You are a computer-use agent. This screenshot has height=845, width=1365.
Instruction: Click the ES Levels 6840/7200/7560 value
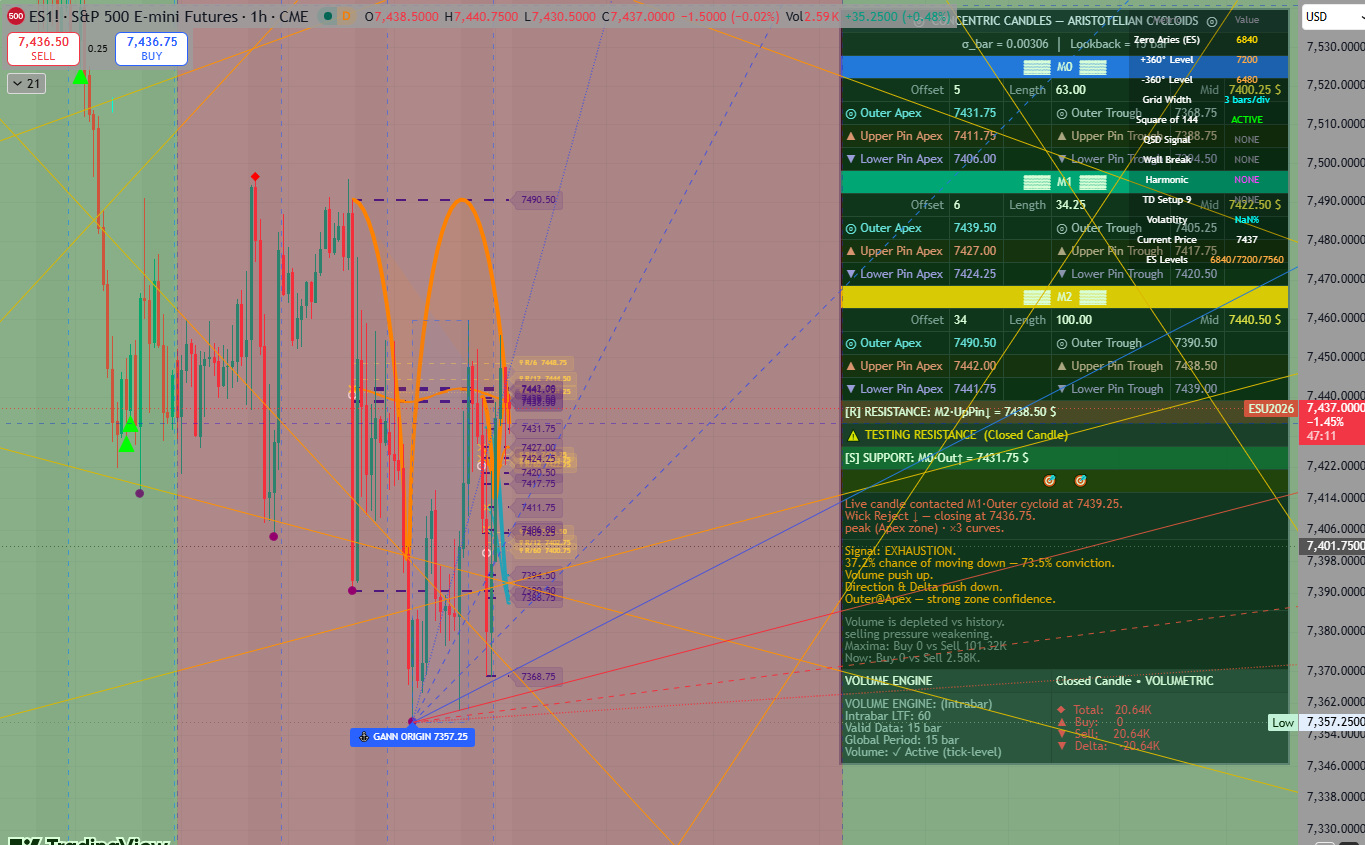[x=1247, y=260]
